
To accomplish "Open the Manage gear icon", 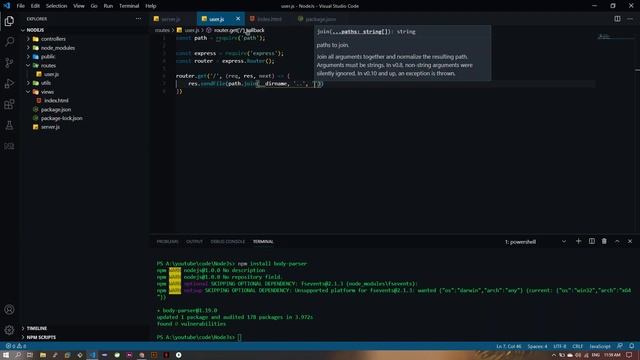I will pos(9,330).
